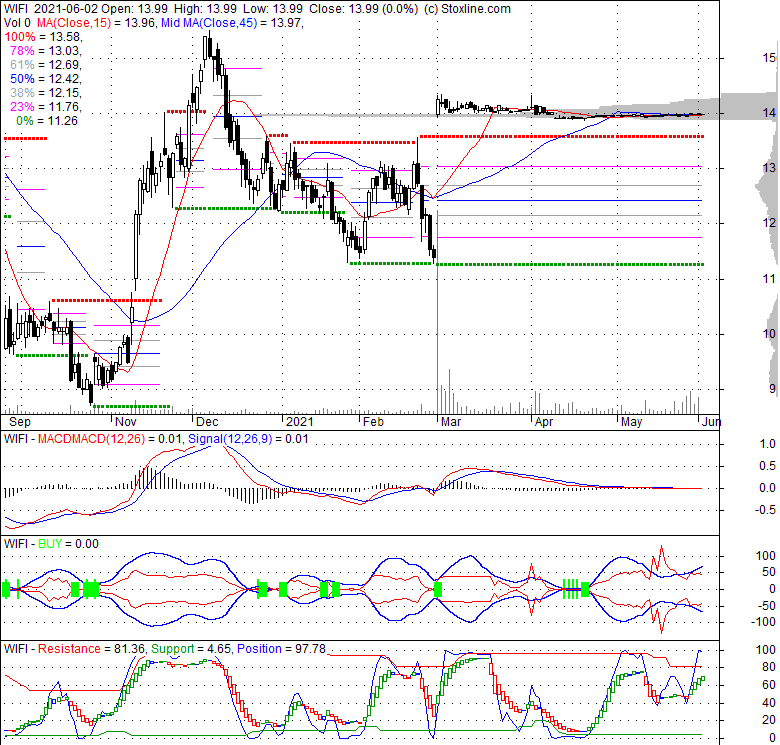The image size is (780, 745).
Task: Click the 9 price level on the axis
Action: [x=772, y=389]
